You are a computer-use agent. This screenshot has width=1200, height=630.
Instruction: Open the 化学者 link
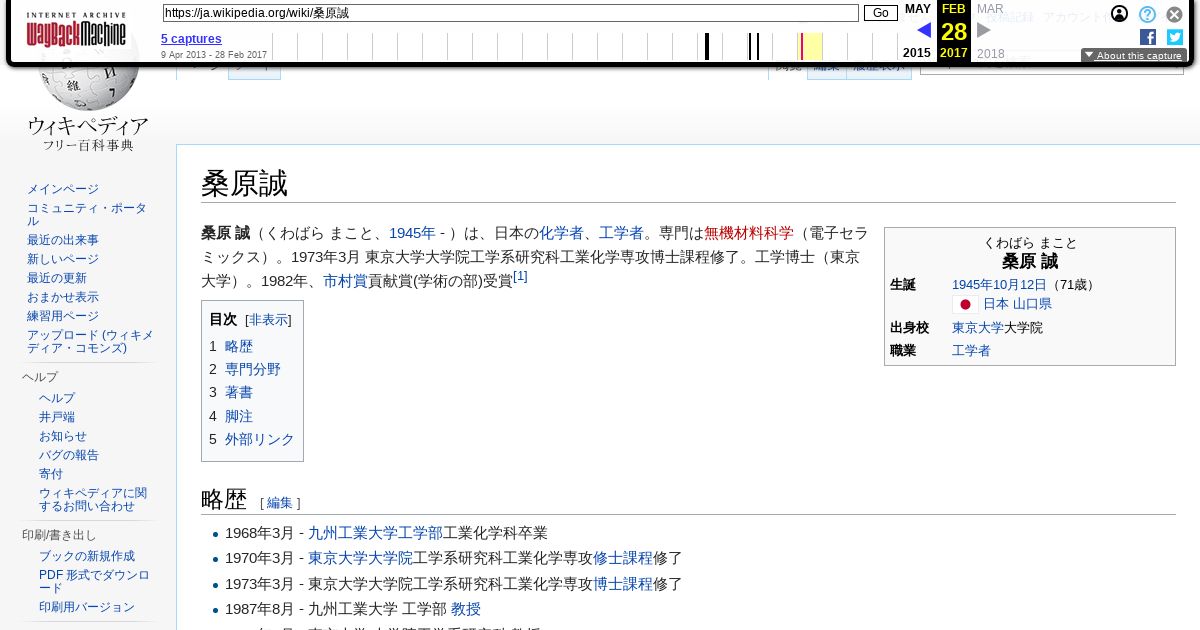click(561, 233)
